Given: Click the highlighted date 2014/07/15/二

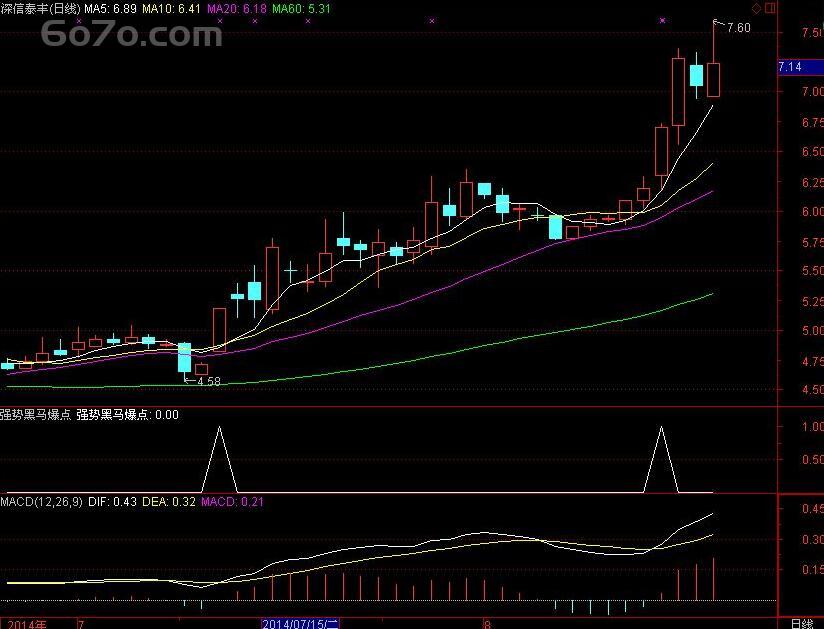Looking at the screenshot, I should (301, 624).
